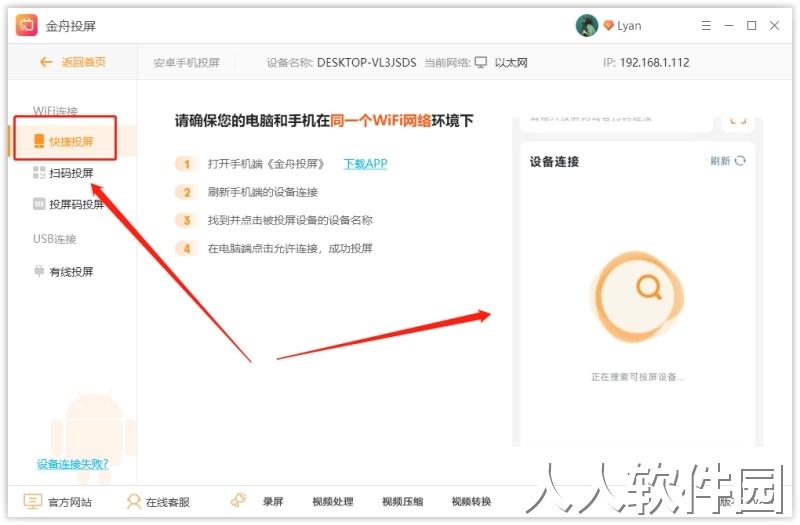Open the 录屏 tool
The image size is (800, 525).
pyautogui.click(x=273, y=502)
